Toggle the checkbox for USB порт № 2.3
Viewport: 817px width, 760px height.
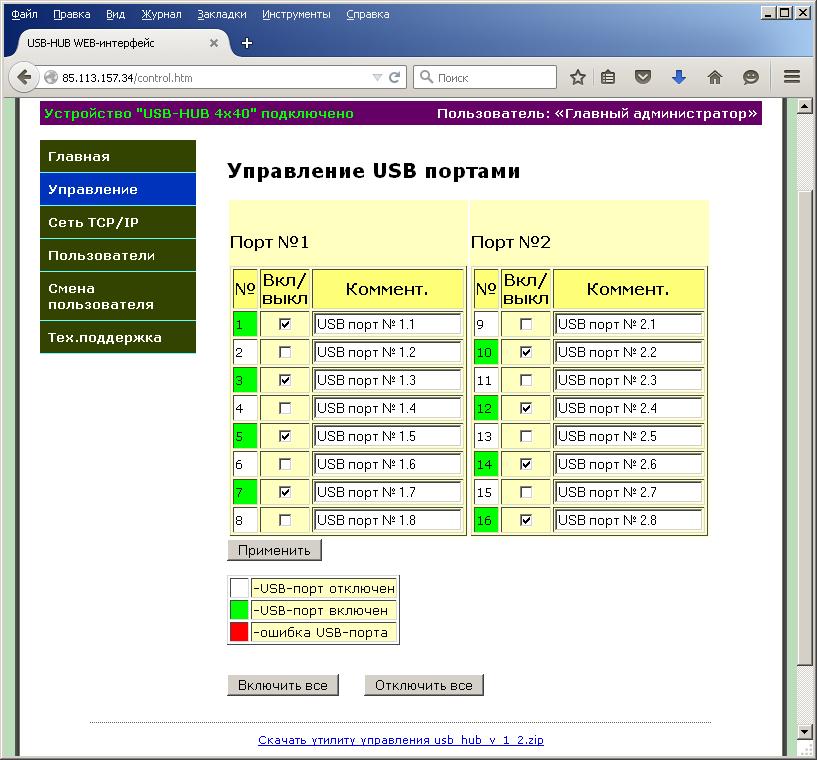click(526, 380)
